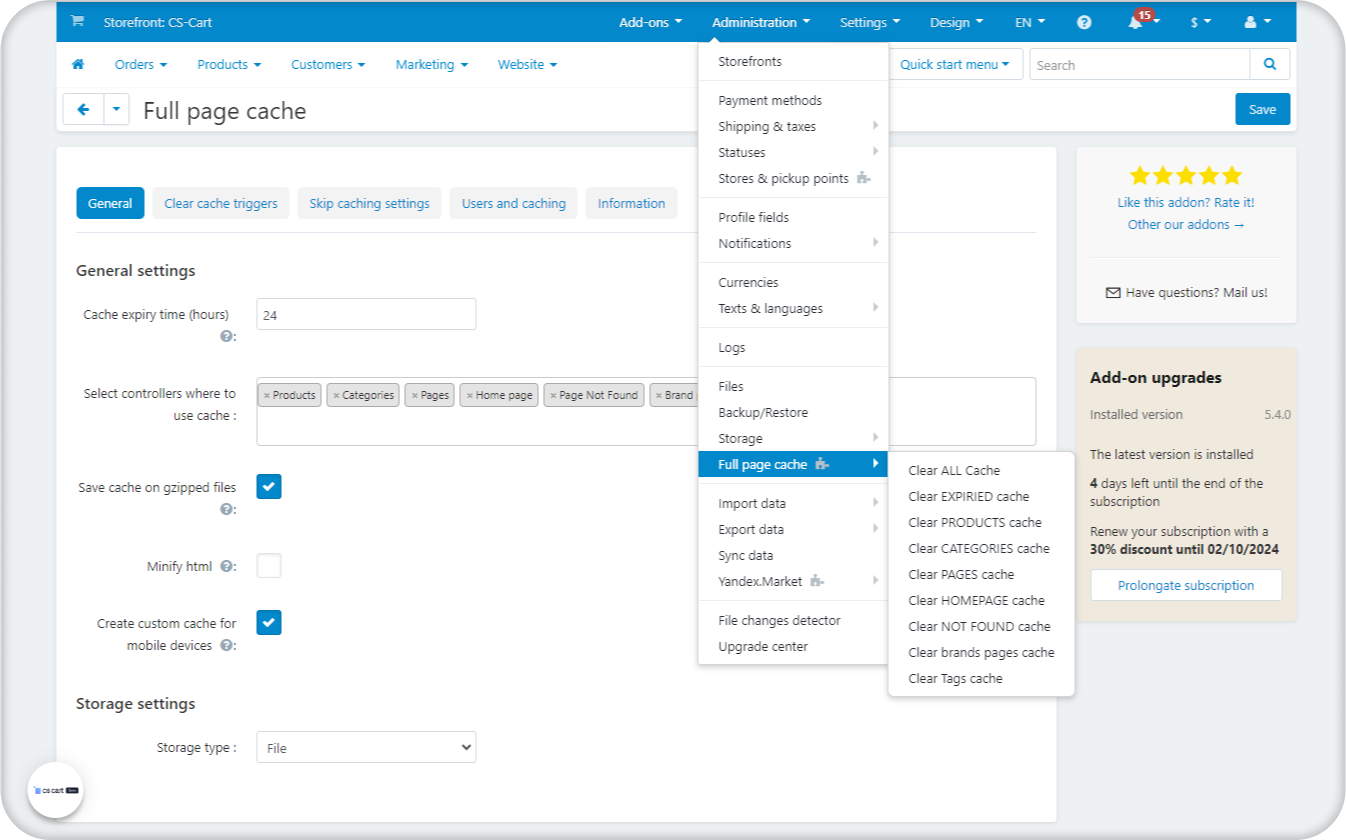Viewport: 1346px width, 840px height.
Task: Select Clear Tags cache
Action: point(981,678)
